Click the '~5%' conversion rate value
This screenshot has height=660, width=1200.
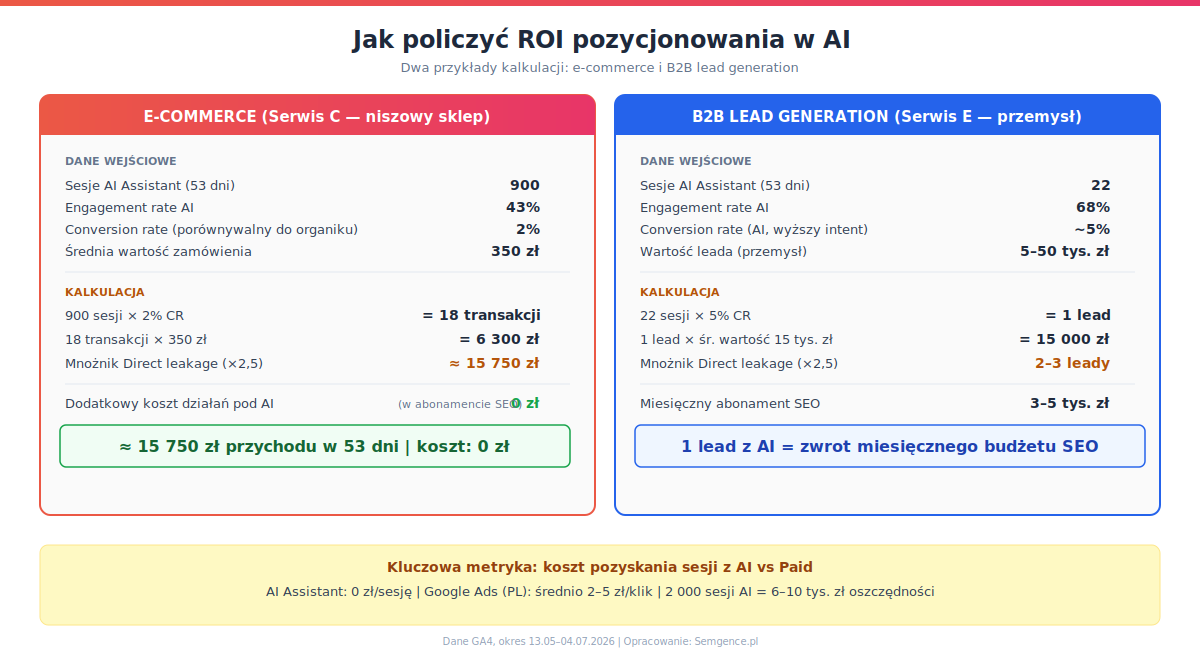pyautogui.click(x=1092, y=229)
